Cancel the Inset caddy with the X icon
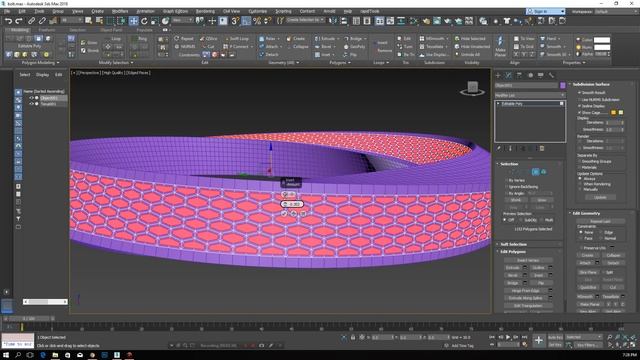 tap(303, 213)
